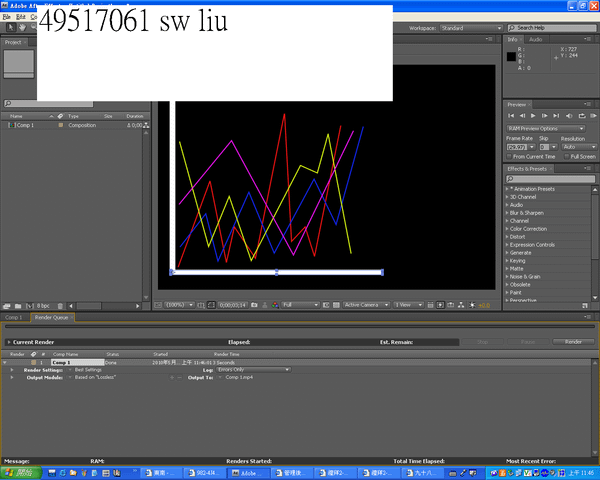Toggle transparency grid in viewer
The width and height of the screenshot is (600, 480).
pyautogui.click(x=336, y=305)
